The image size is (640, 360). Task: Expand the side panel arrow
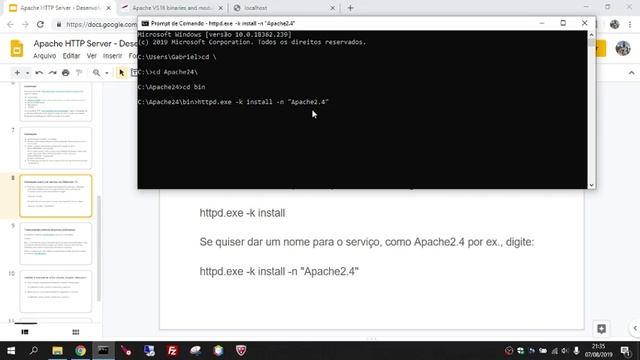click(635, 328)
